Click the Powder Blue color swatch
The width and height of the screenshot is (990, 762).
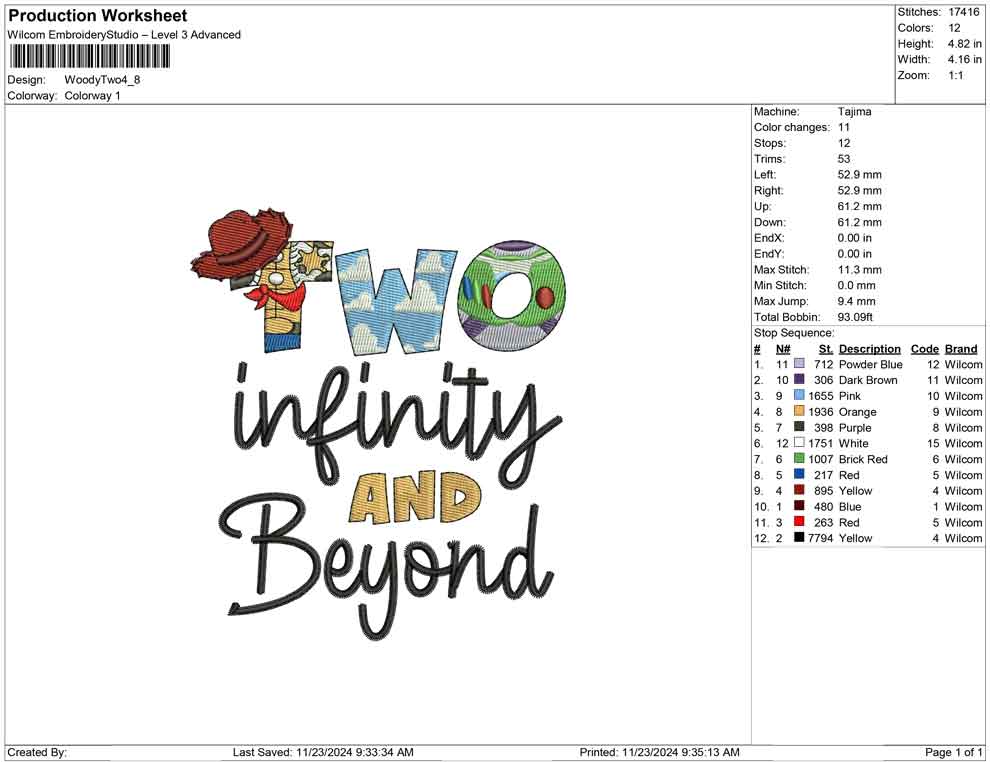799,364
